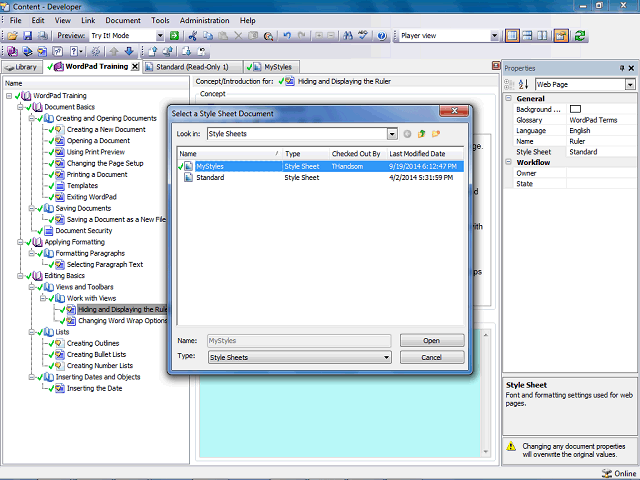Click the Style Sheet value Standard in Properties
Screen dimensions: 640x480
click(x=583, y=152)
